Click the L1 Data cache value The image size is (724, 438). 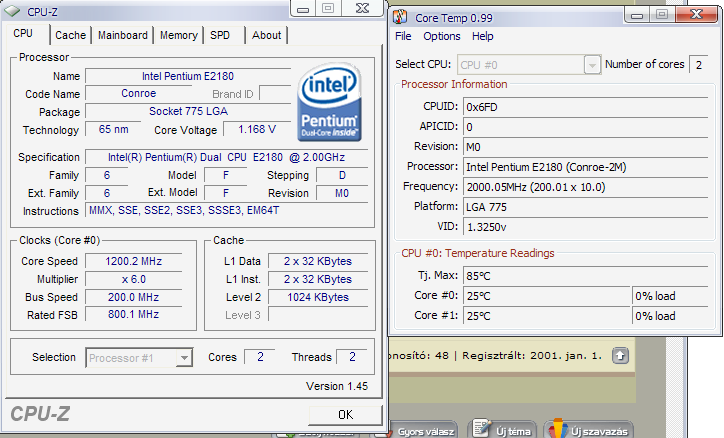pos(318,261)
